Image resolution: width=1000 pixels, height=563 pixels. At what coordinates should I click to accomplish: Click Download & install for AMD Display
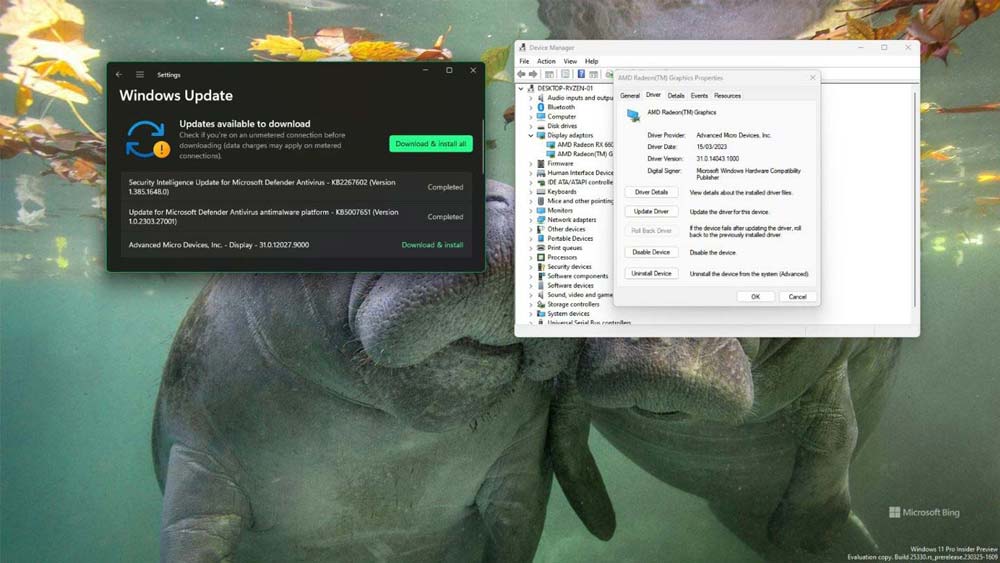(x=432, y=245)
